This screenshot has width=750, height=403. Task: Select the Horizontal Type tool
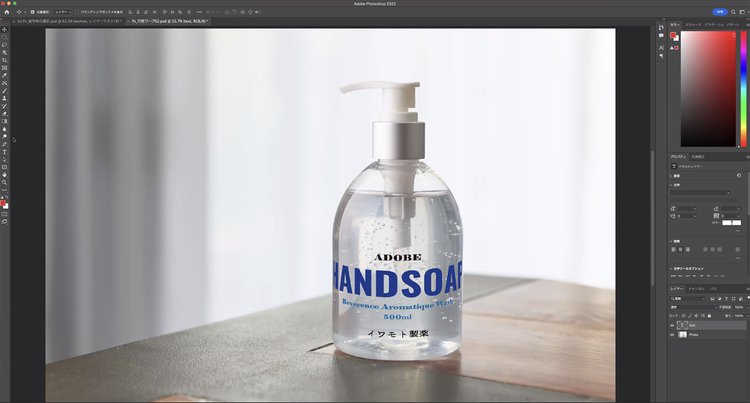point(5,152)
